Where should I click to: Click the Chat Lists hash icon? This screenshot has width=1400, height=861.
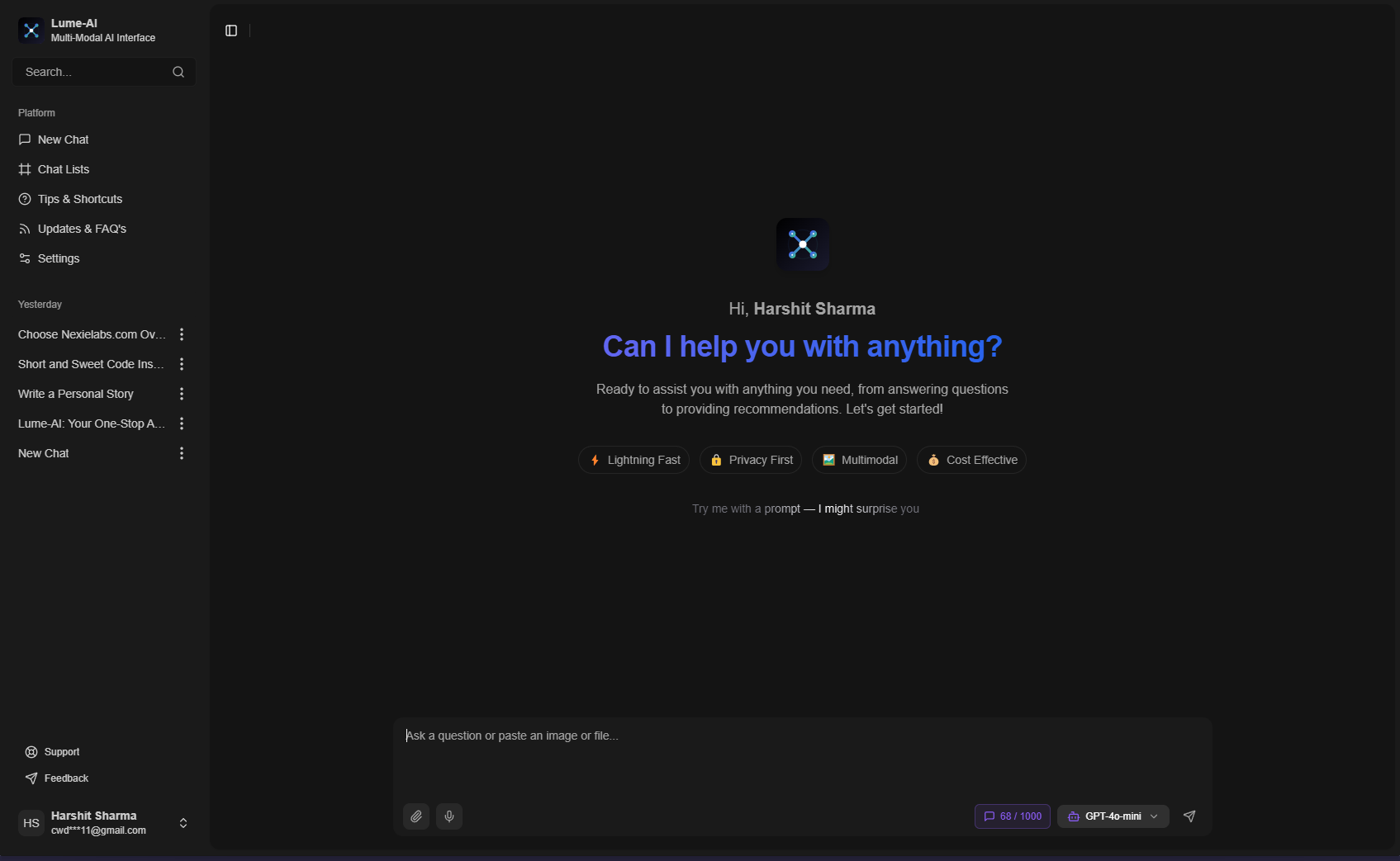25,169
